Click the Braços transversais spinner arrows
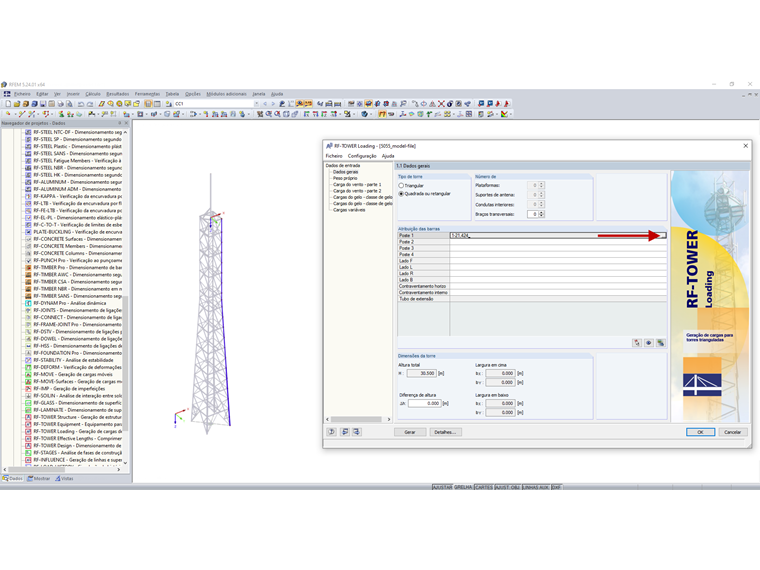 click(541, 214)
